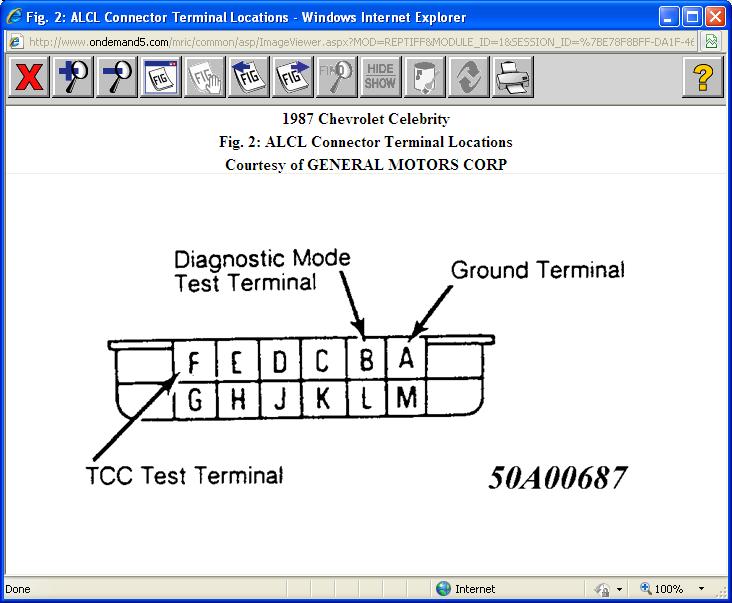Screen dimensions: 732x603
Task: Click the Find magnifier toolbar icon
Action: pos(336,77)
